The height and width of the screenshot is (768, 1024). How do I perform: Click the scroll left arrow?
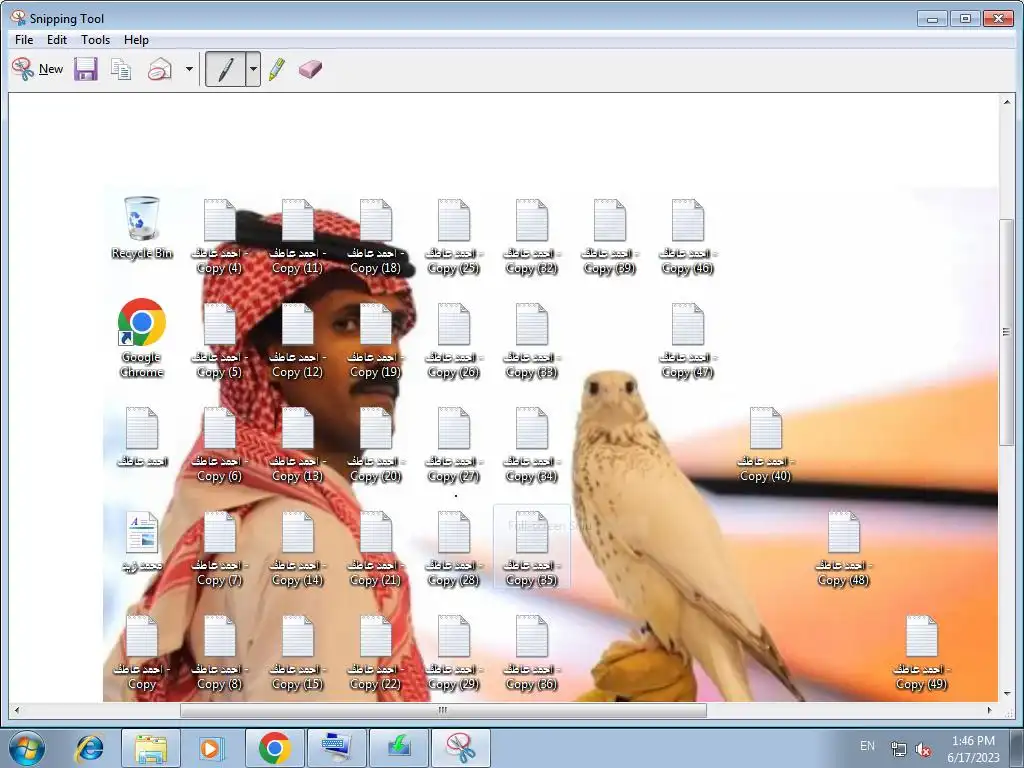coord(16,710)
